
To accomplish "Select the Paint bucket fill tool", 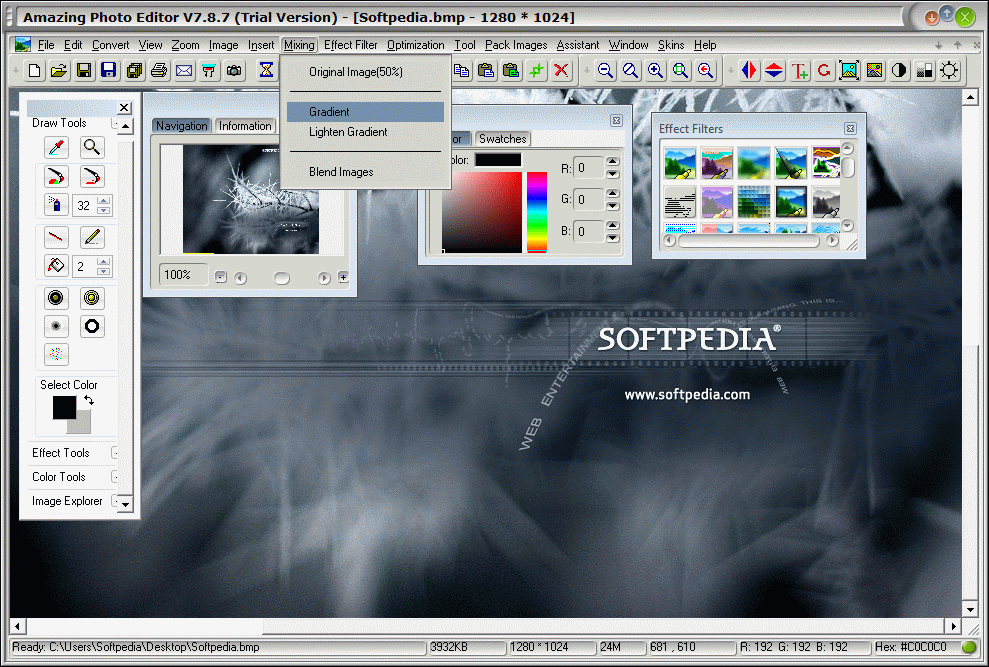I will click(56, 266).
